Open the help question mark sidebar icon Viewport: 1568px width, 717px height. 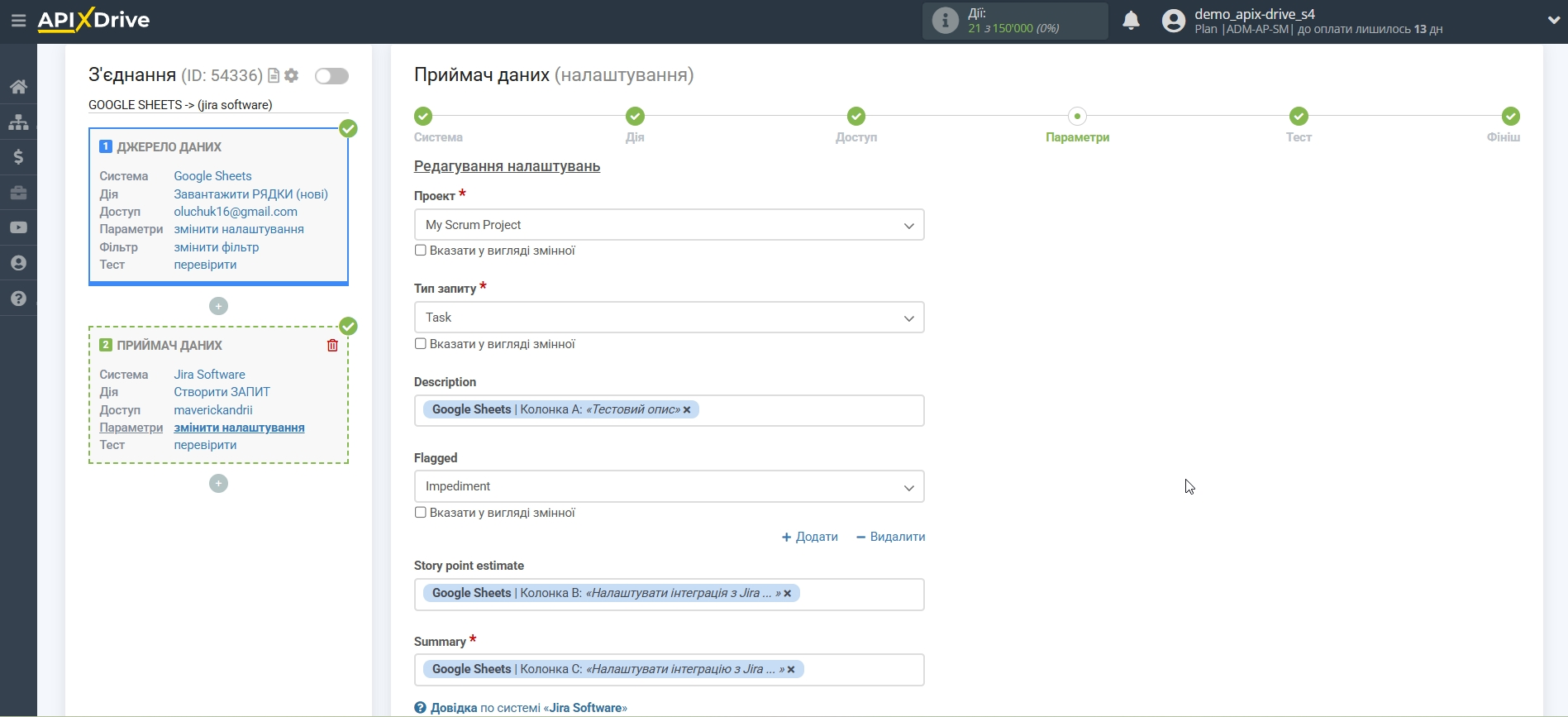pos(18,299)
